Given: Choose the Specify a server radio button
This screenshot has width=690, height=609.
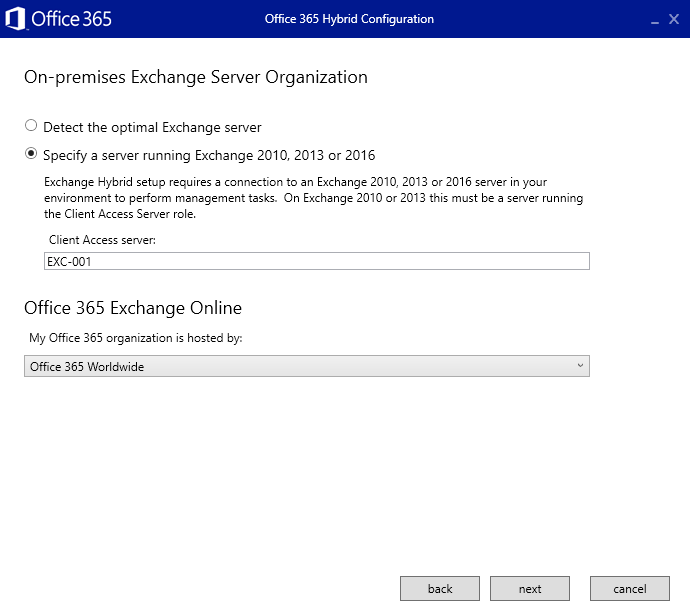Looking at the screenshot, I should (x=31, y=154).
